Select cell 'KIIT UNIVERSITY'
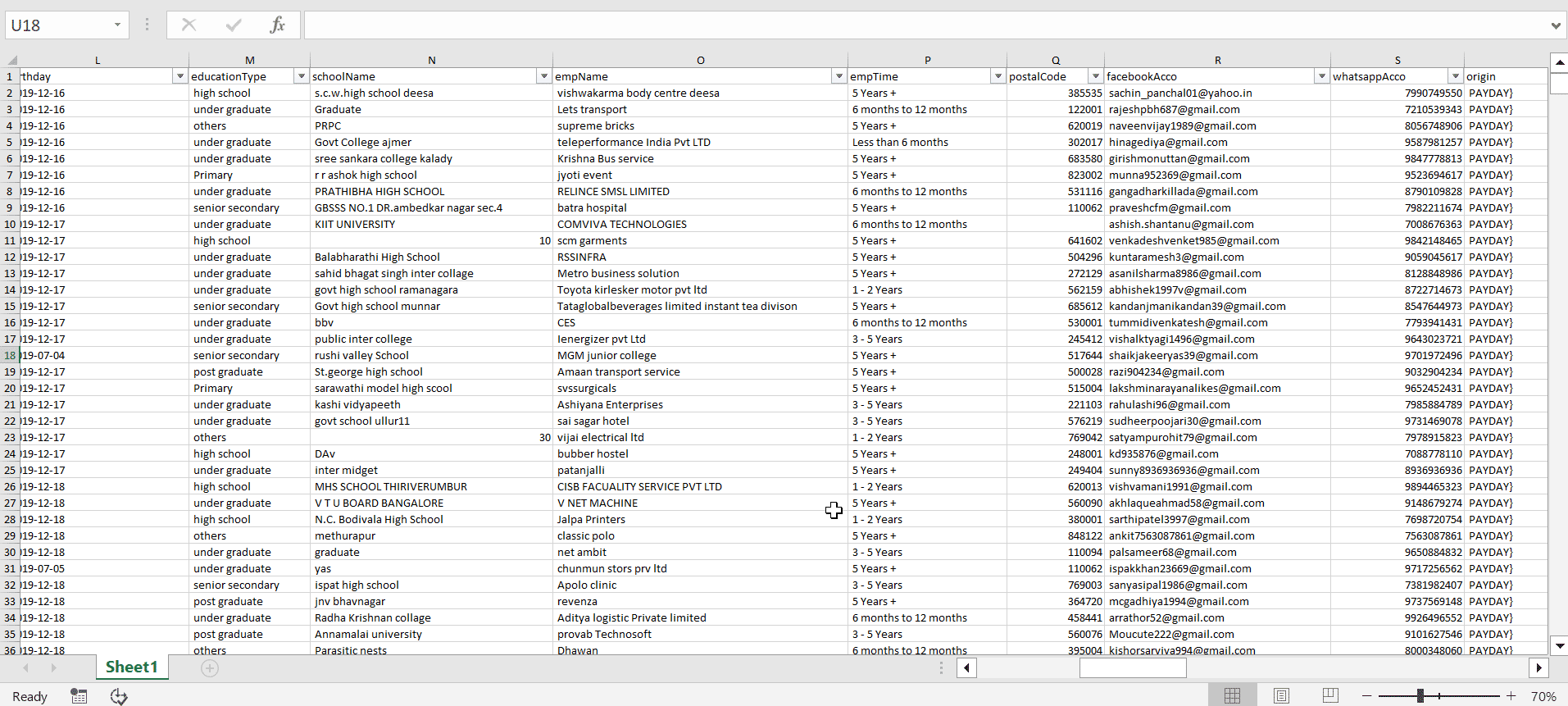 431,224
